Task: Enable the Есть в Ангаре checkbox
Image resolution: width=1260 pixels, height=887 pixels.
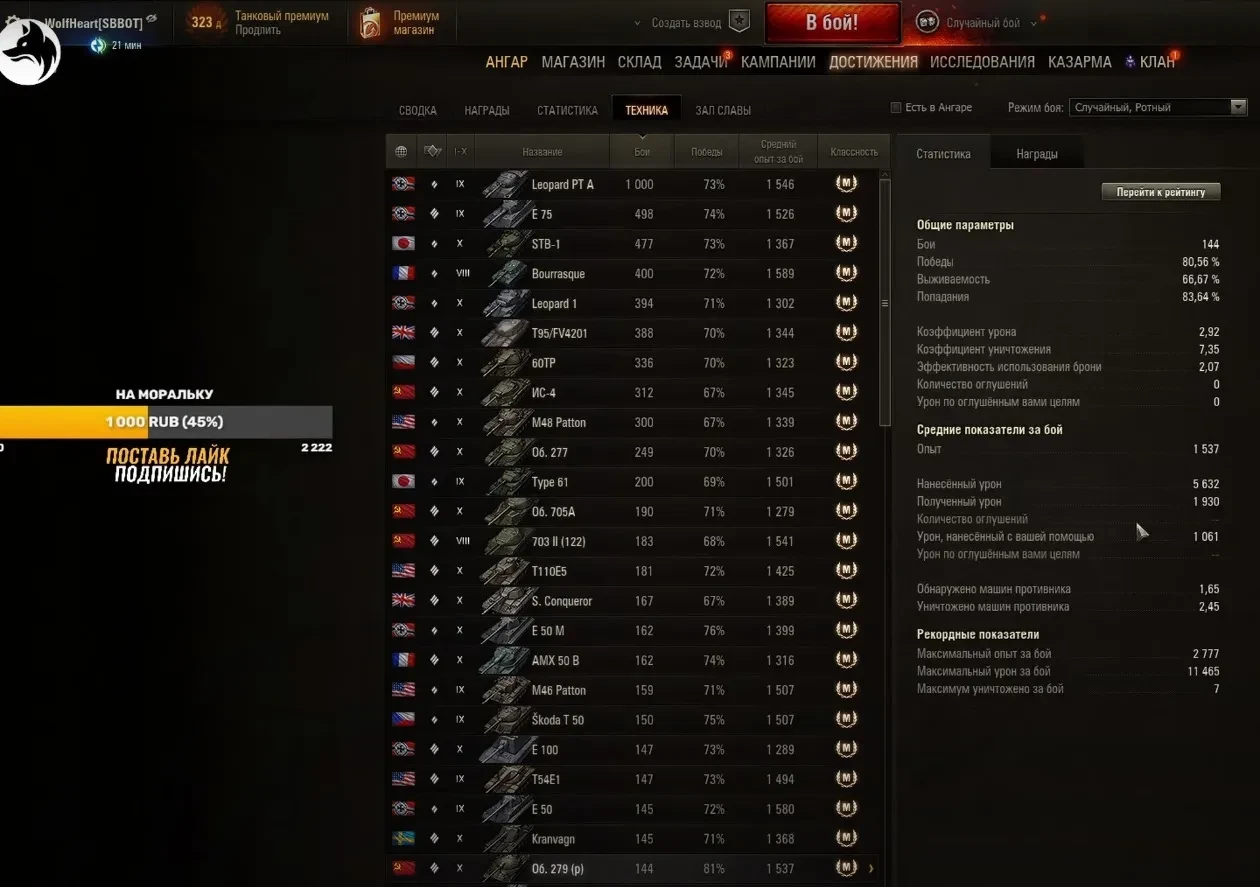Action: pos(896,108)
